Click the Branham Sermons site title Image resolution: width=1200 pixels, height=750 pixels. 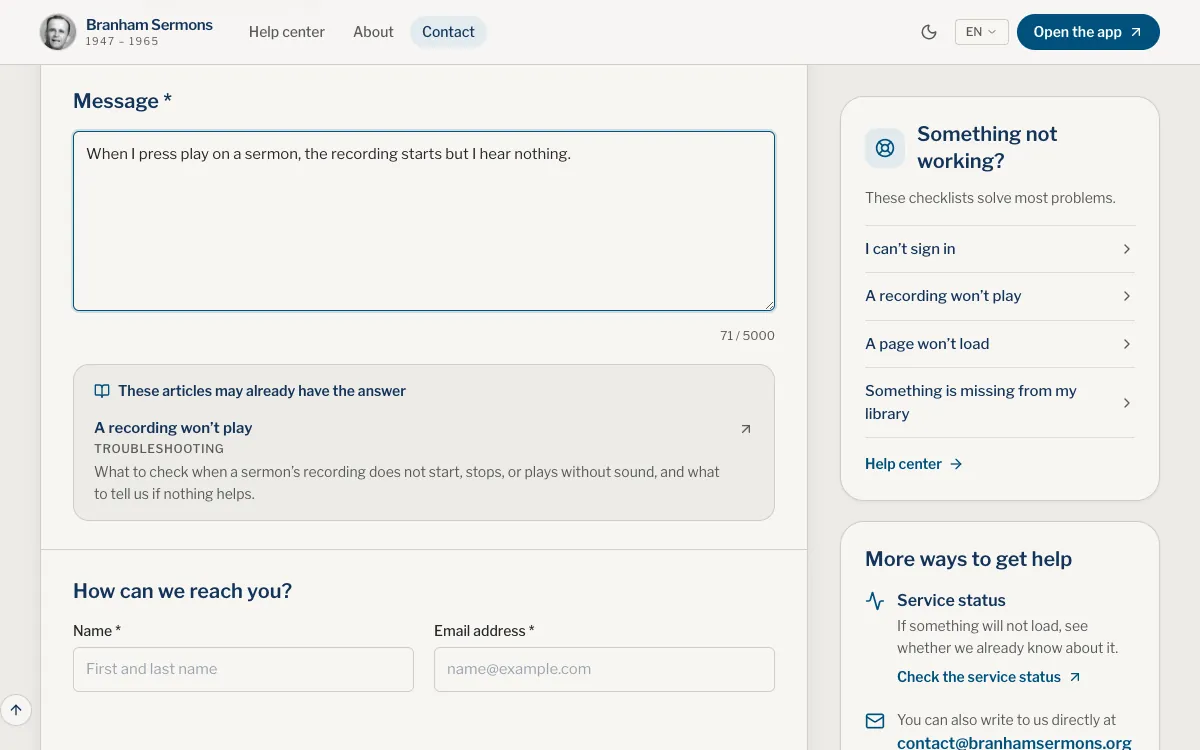149,25
